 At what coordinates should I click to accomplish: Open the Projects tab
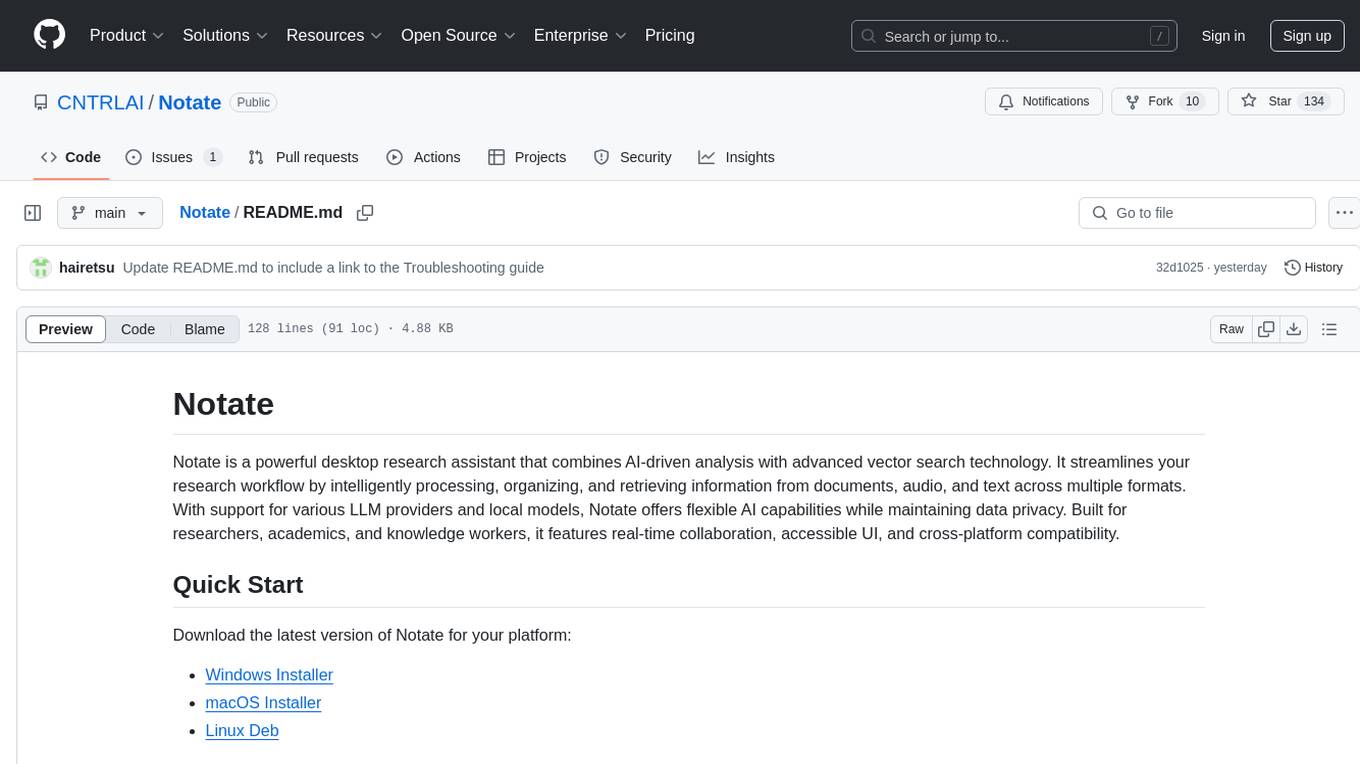(x=527, y=157)
